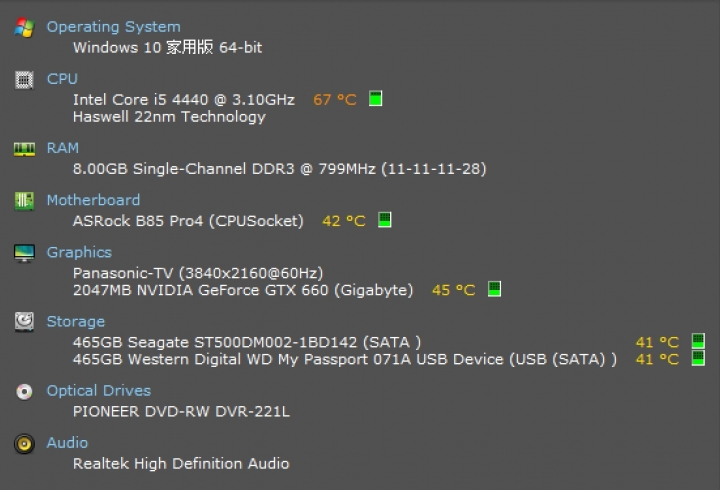Click the green RAM stick icon
The image size is (720, 490).
coord(24,149)
